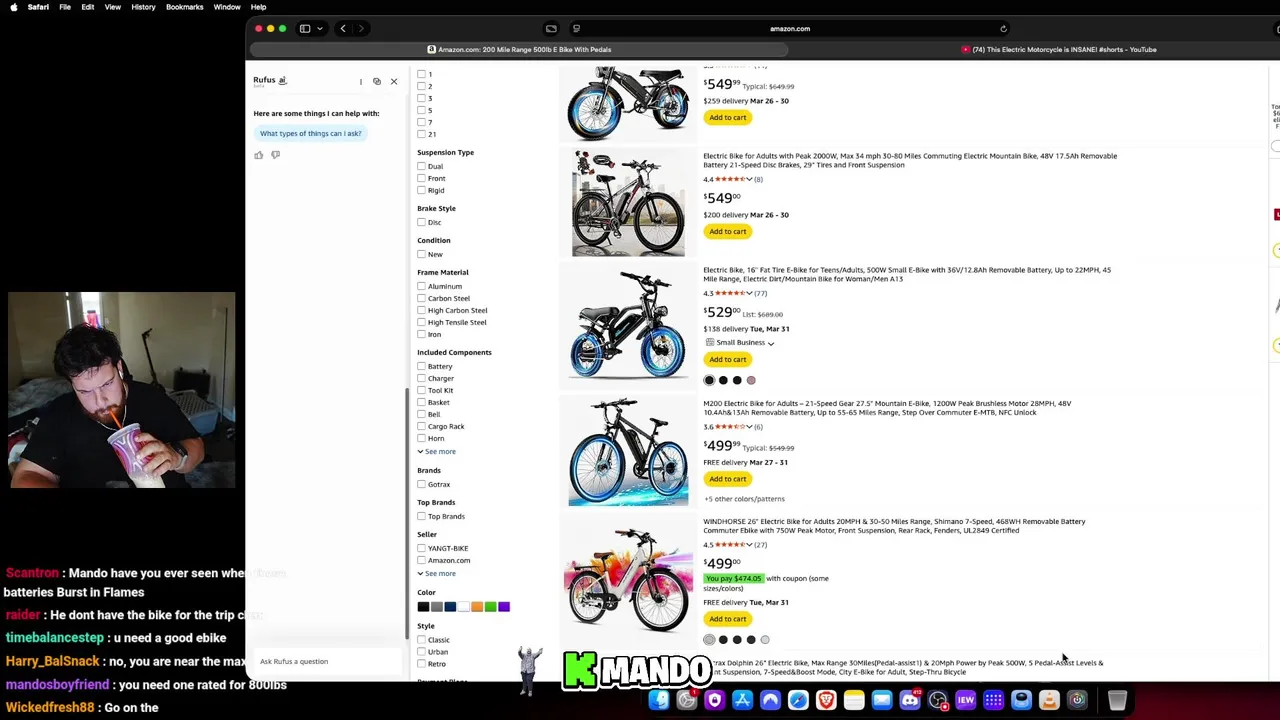Enable the Disc brake style filter

click(x=421, y=222)
